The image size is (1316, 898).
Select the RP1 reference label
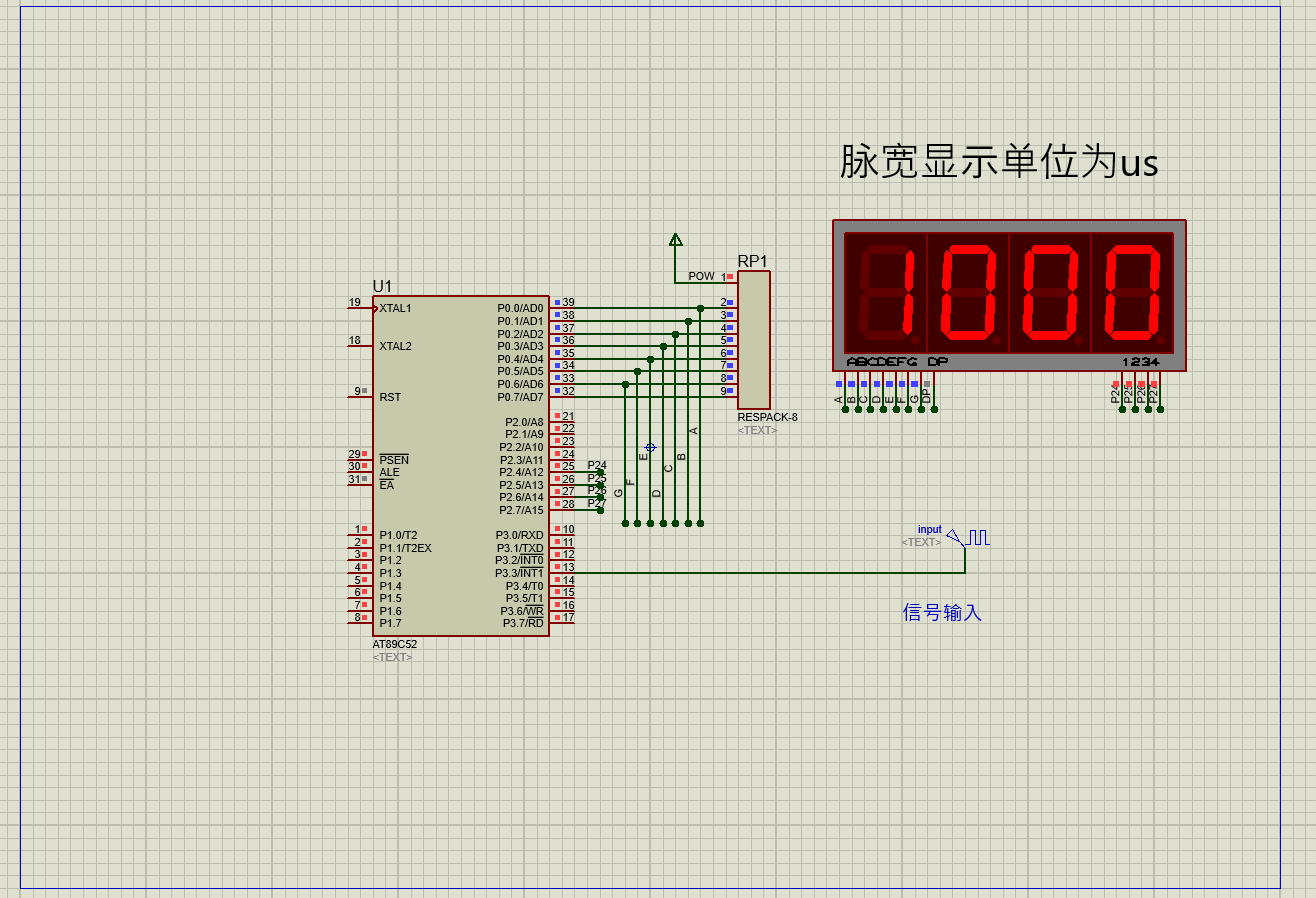point(752,261)
